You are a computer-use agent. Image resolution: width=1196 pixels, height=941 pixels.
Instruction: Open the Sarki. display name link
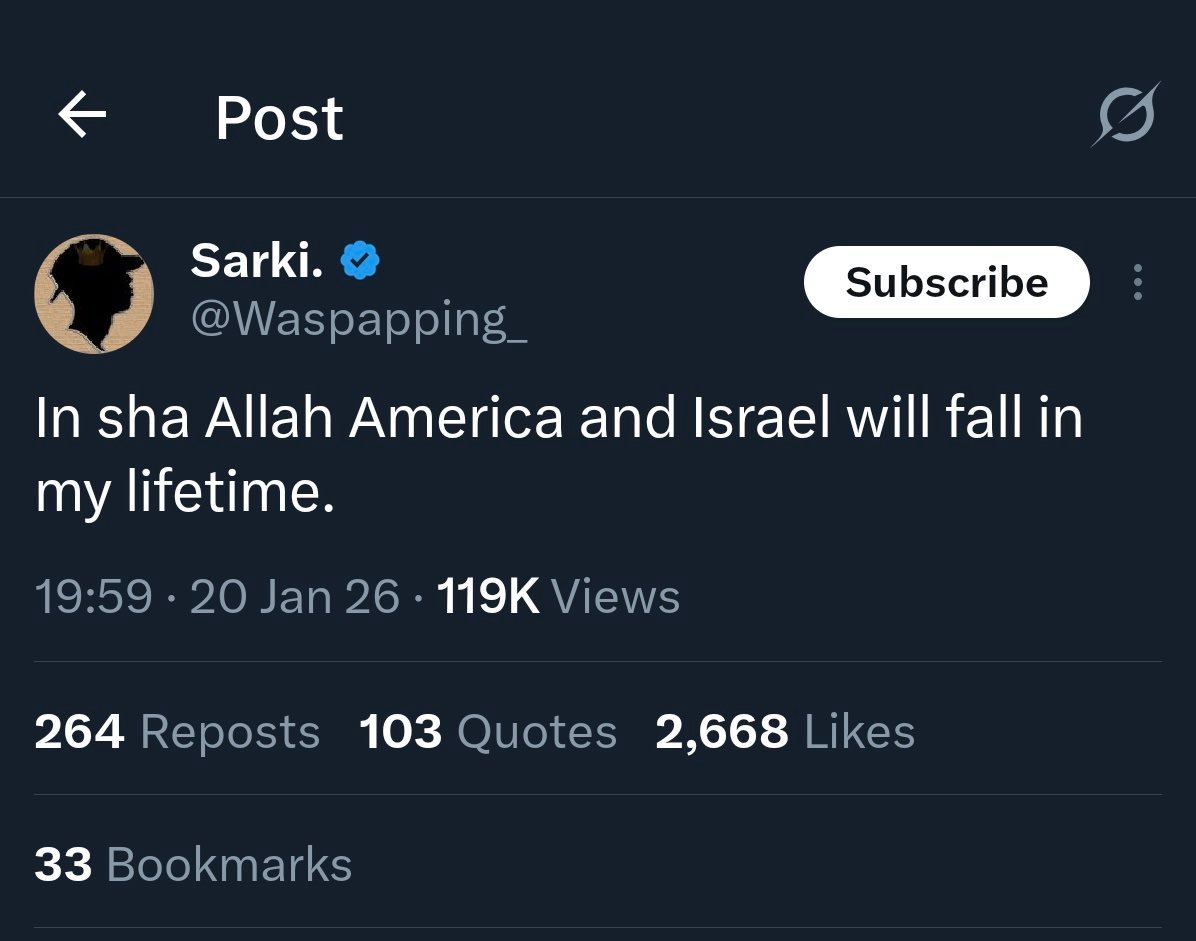[x=256, y=262]
